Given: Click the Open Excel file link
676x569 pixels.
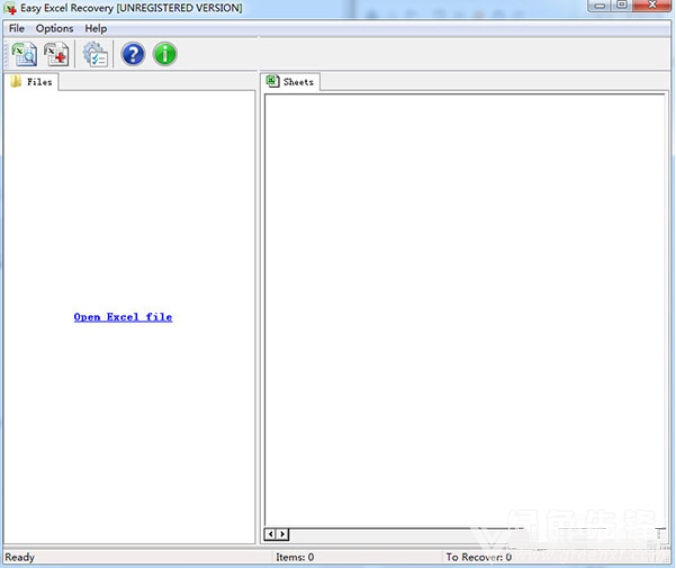Looking at the screenshot, I should tap(123, 317).
